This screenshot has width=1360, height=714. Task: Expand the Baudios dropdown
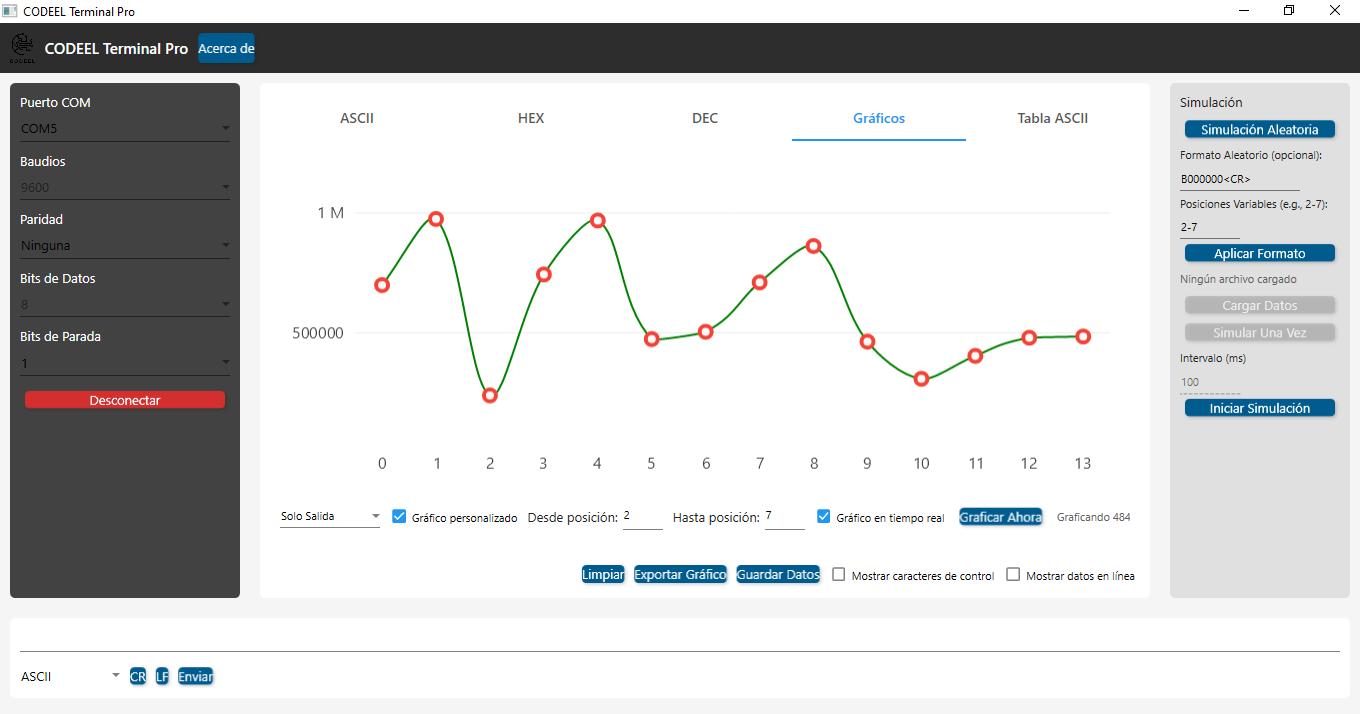[124, 186]
